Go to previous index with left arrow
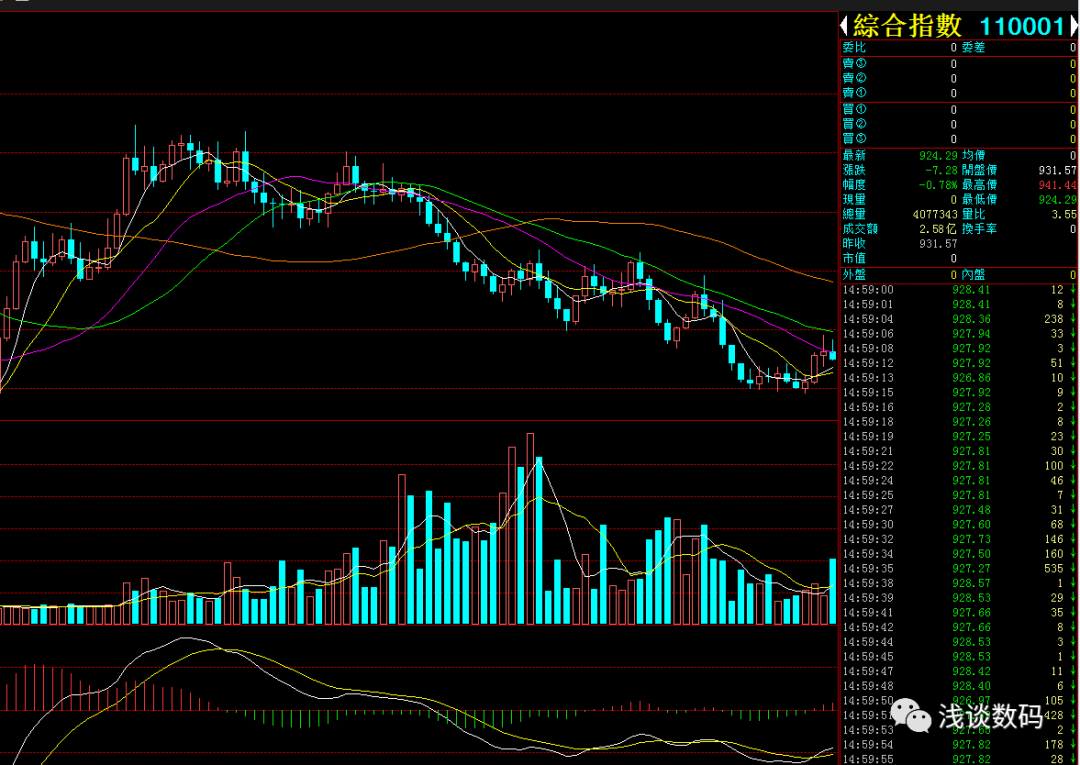 coord(844,27)
